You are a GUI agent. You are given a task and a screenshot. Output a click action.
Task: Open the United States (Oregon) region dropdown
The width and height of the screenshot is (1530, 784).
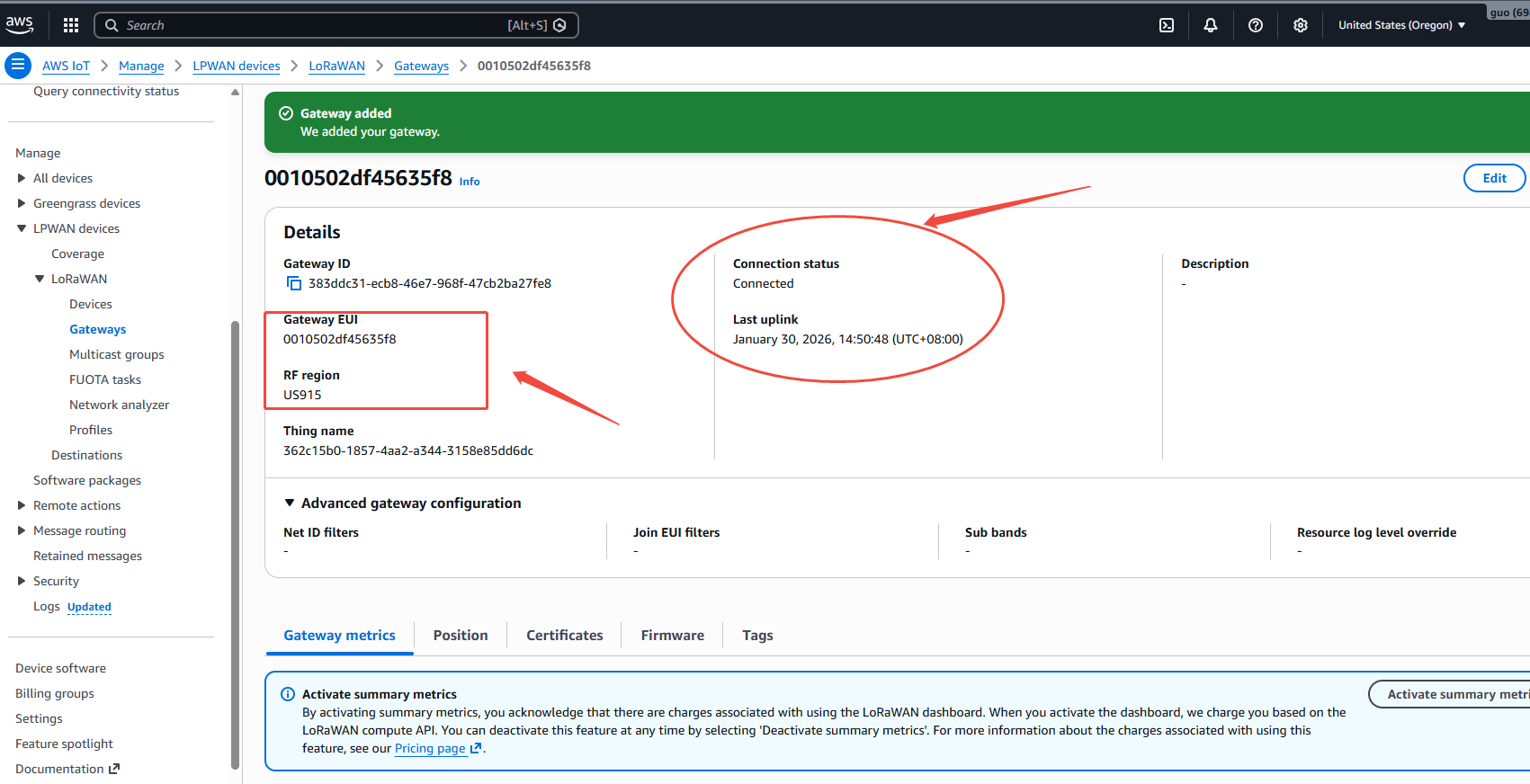pos(1401,25)
